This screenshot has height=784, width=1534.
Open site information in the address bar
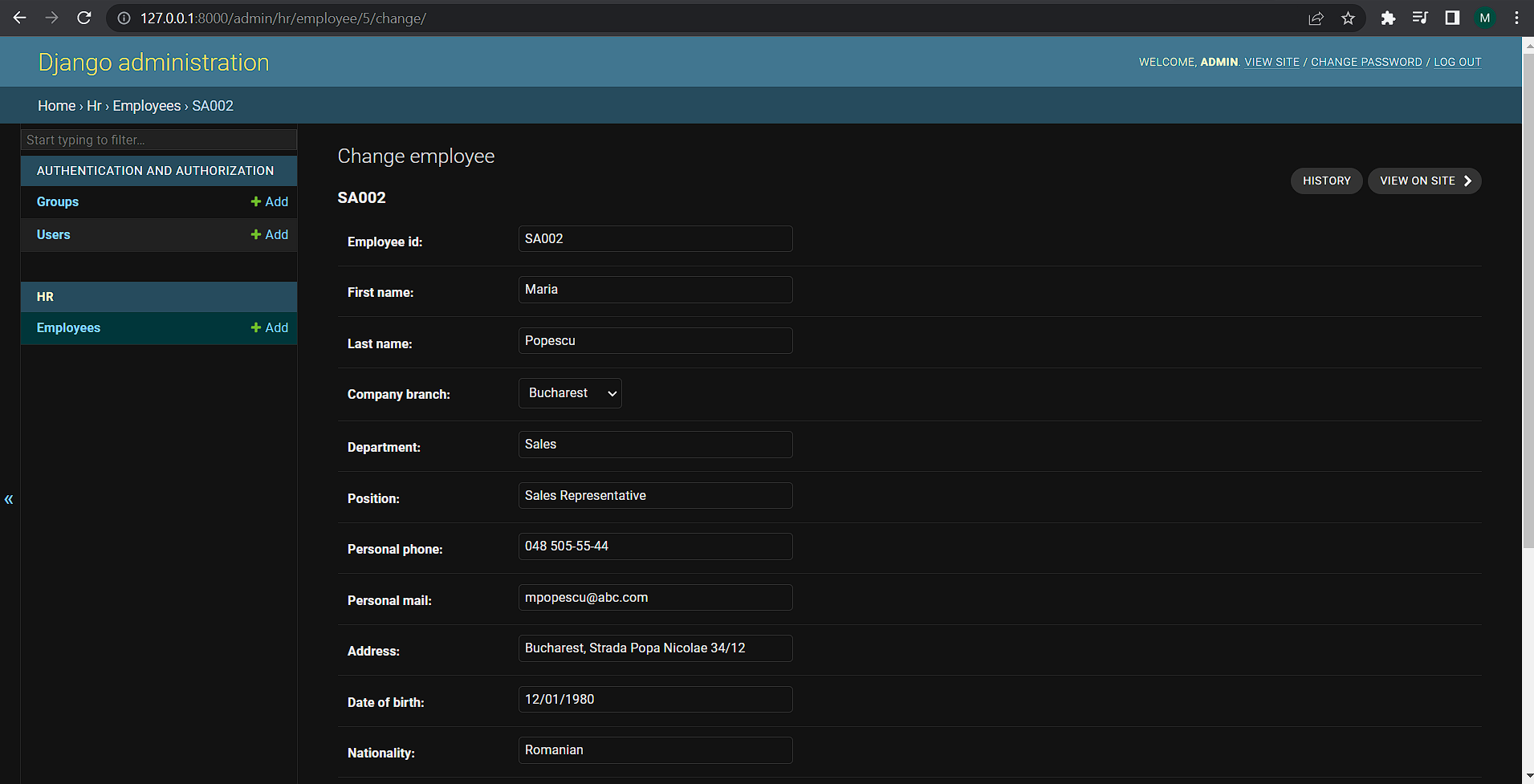123,18
